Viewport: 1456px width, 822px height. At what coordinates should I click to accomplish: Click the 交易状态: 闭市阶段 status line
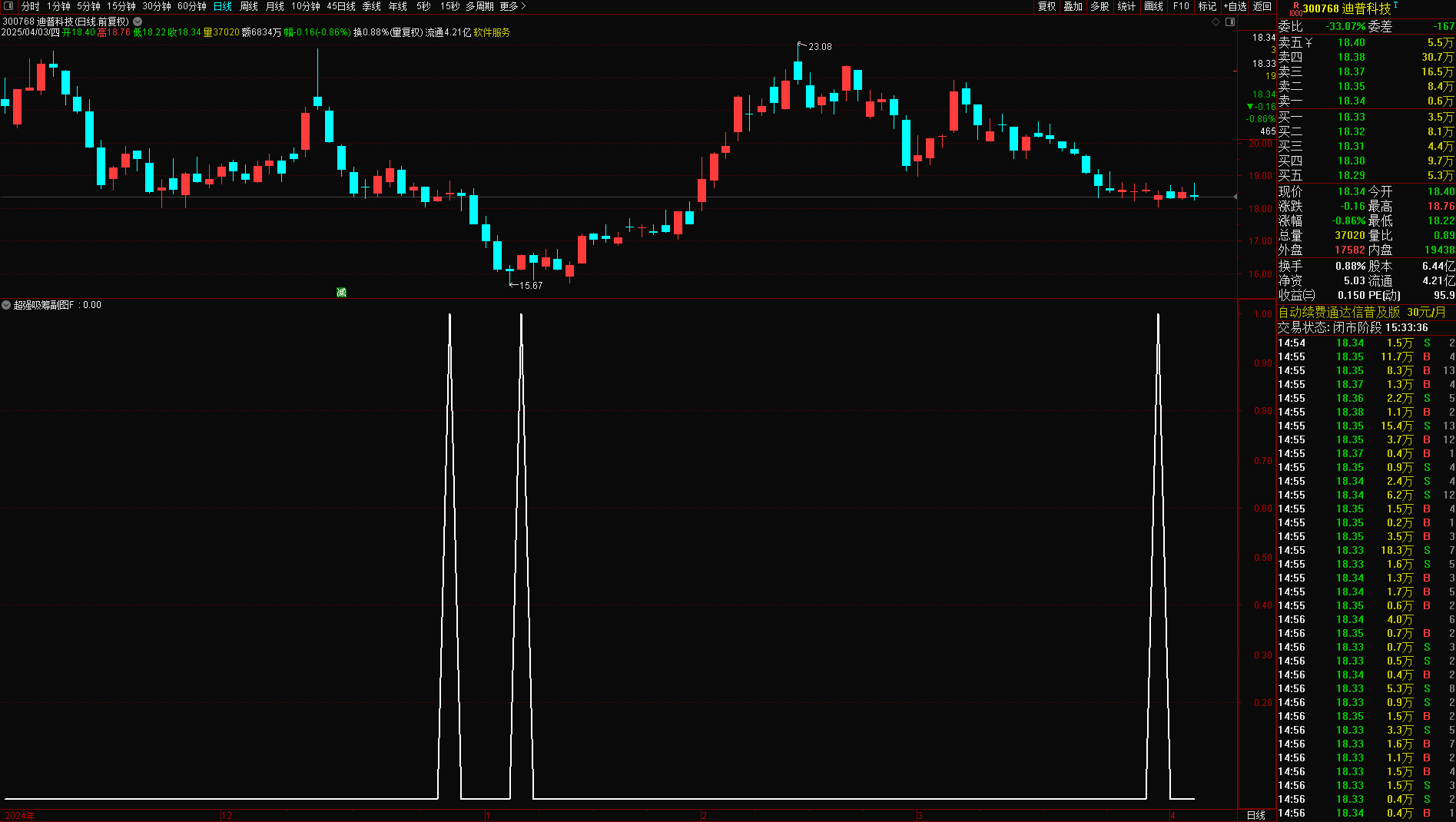tap(1353, 327)
